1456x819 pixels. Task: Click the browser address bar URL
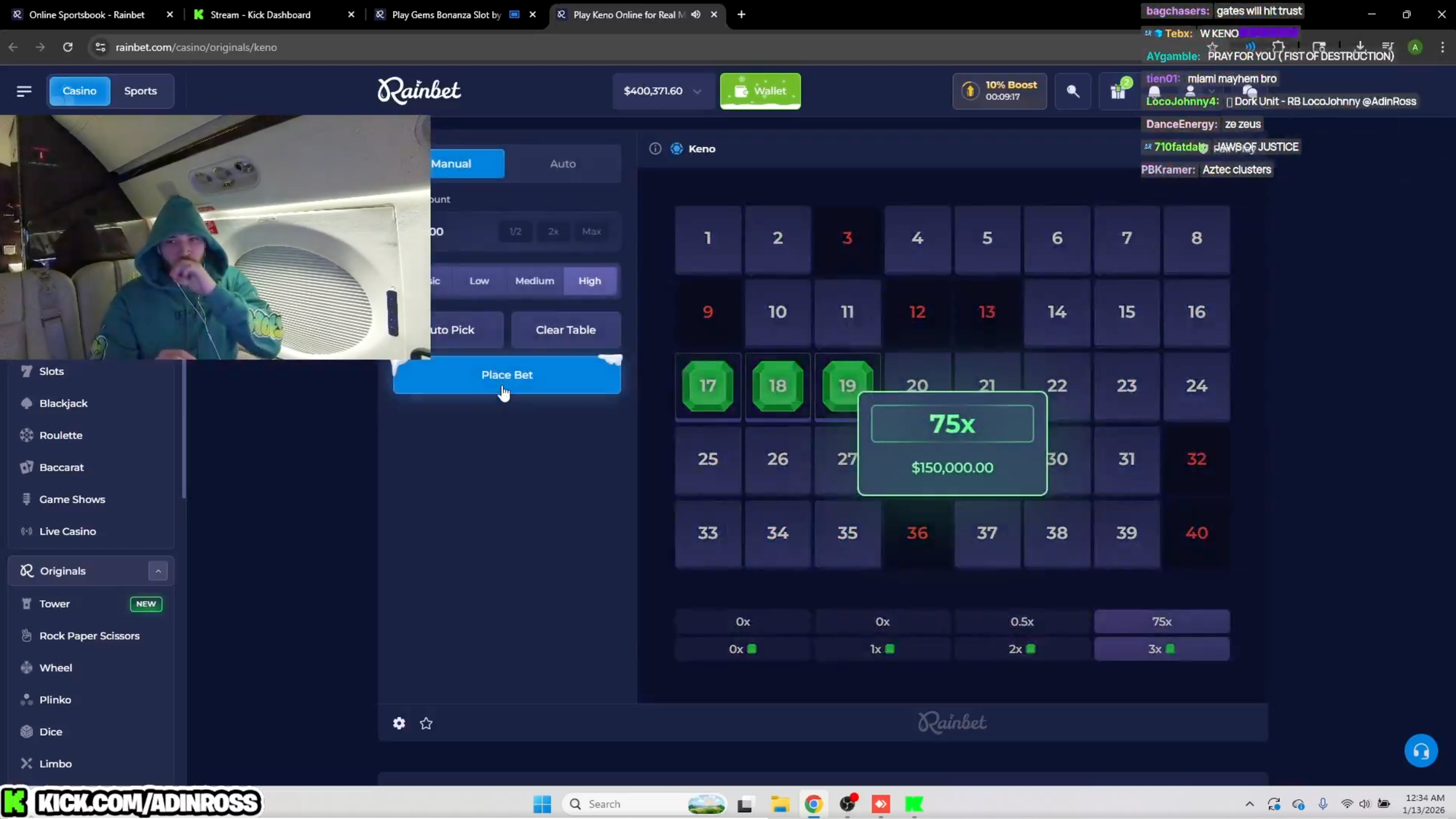pos(197,47)
